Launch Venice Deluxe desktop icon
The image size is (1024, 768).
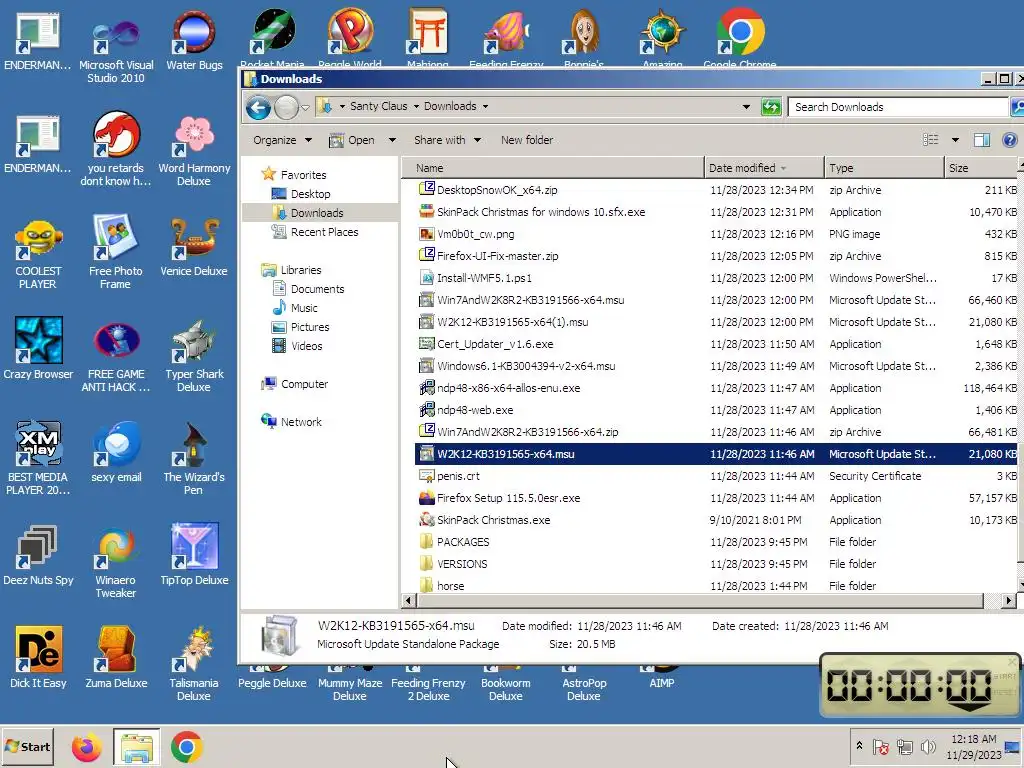click(194, 248)
